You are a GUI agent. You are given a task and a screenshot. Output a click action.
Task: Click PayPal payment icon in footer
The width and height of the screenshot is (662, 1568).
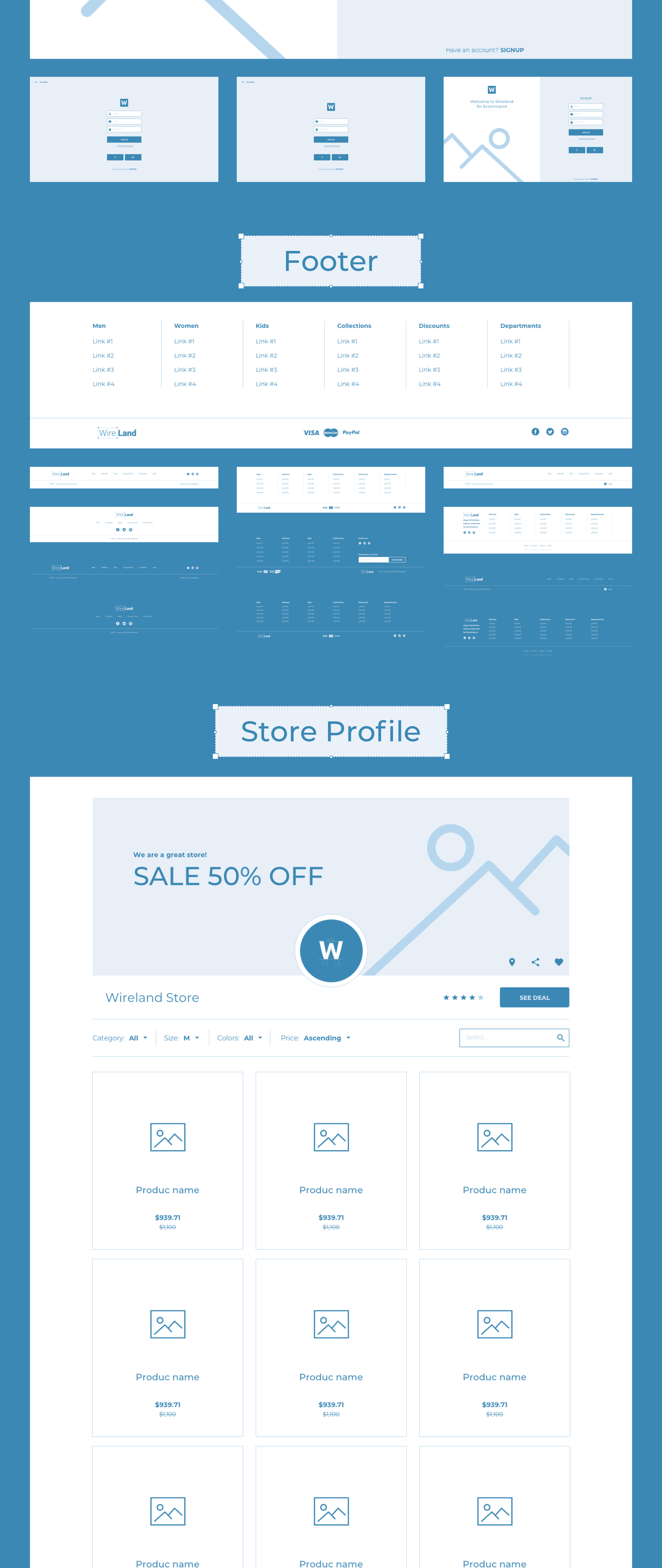point(352,432)
